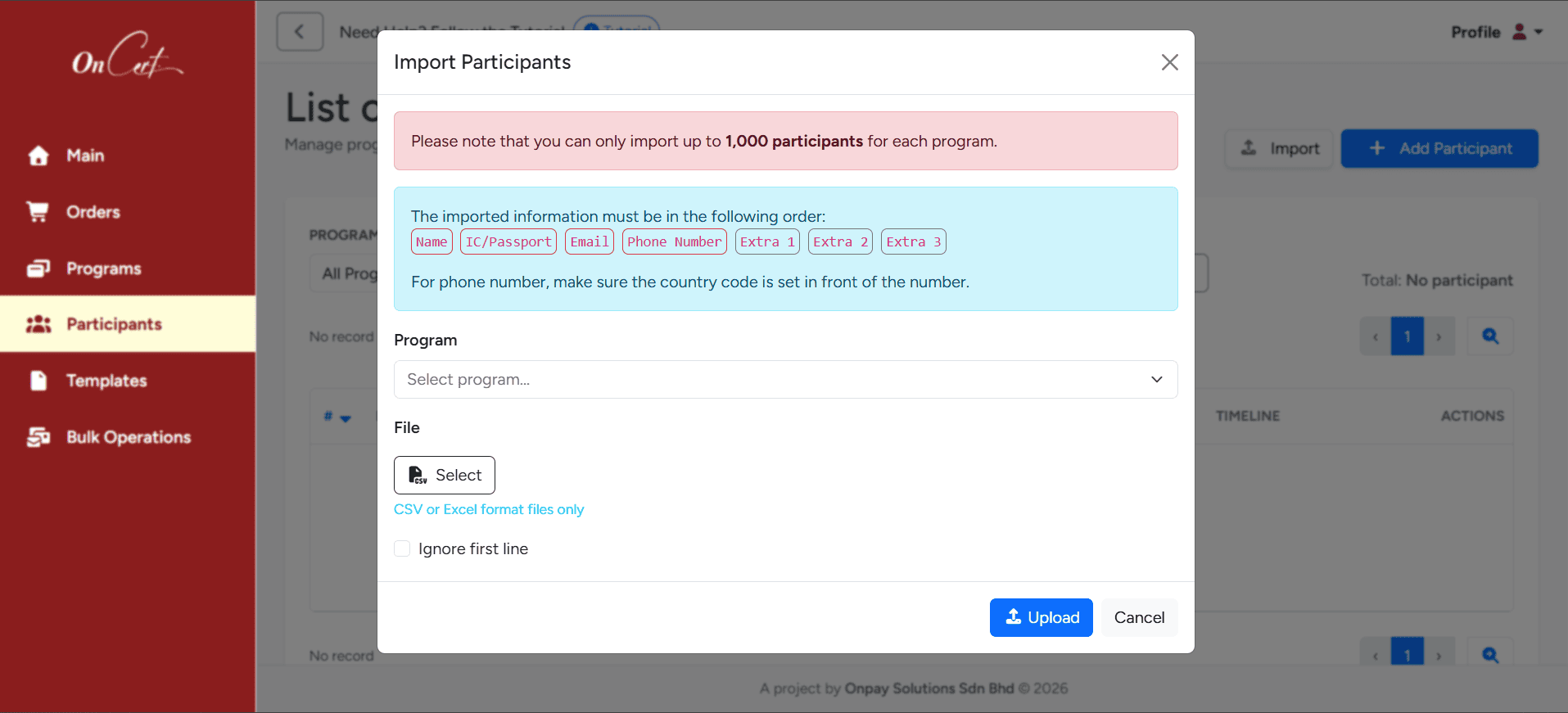Click the ACTIONS column header
1568x713 pixels.
pos(1472,416)
